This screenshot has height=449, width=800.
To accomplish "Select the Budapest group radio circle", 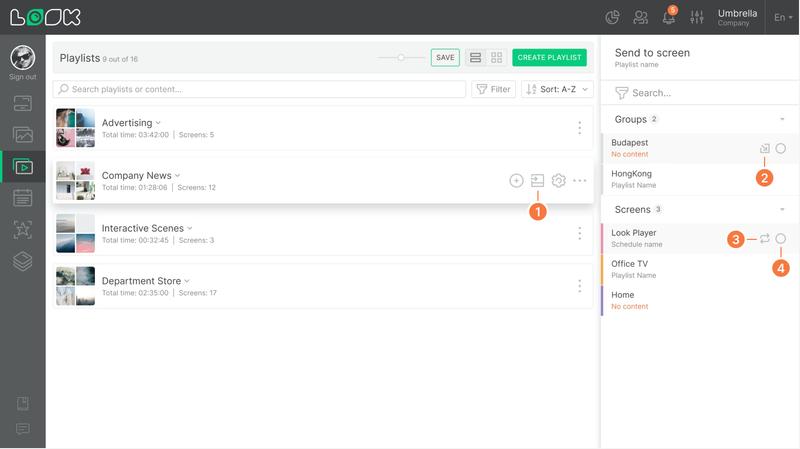I will (781, 148).
